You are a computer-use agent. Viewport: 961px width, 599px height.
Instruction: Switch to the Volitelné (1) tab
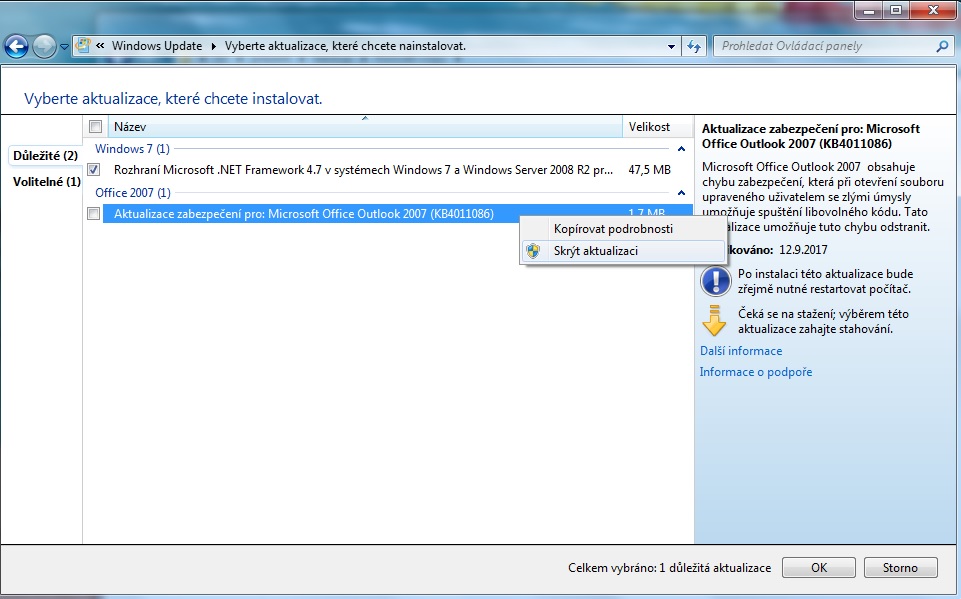[46, 181]
